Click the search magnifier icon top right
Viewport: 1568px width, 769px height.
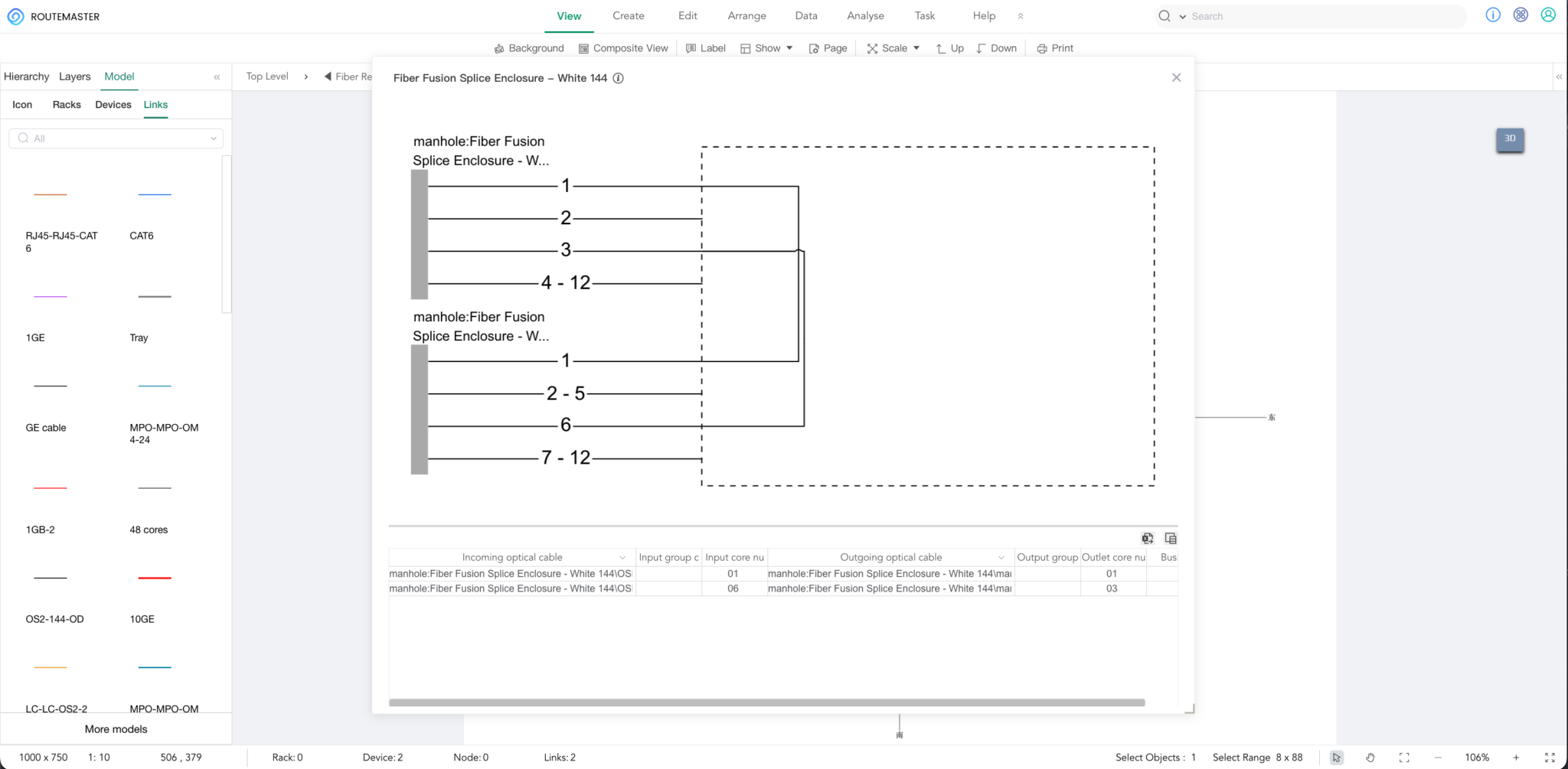click(1164, 15)
